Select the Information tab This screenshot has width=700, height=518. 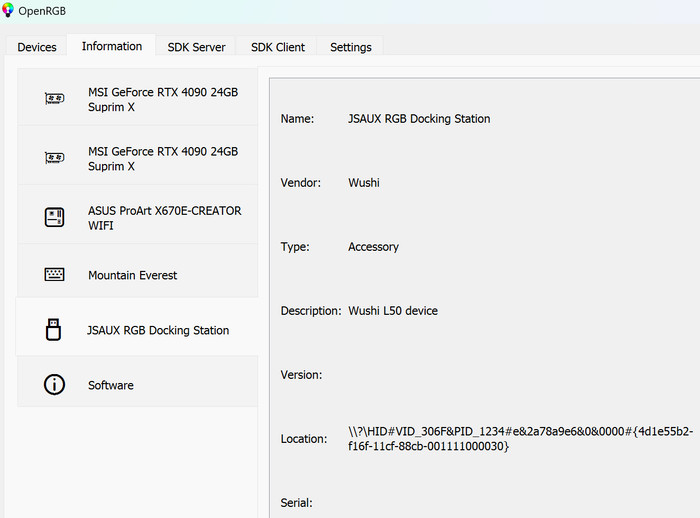pos(112,46)
